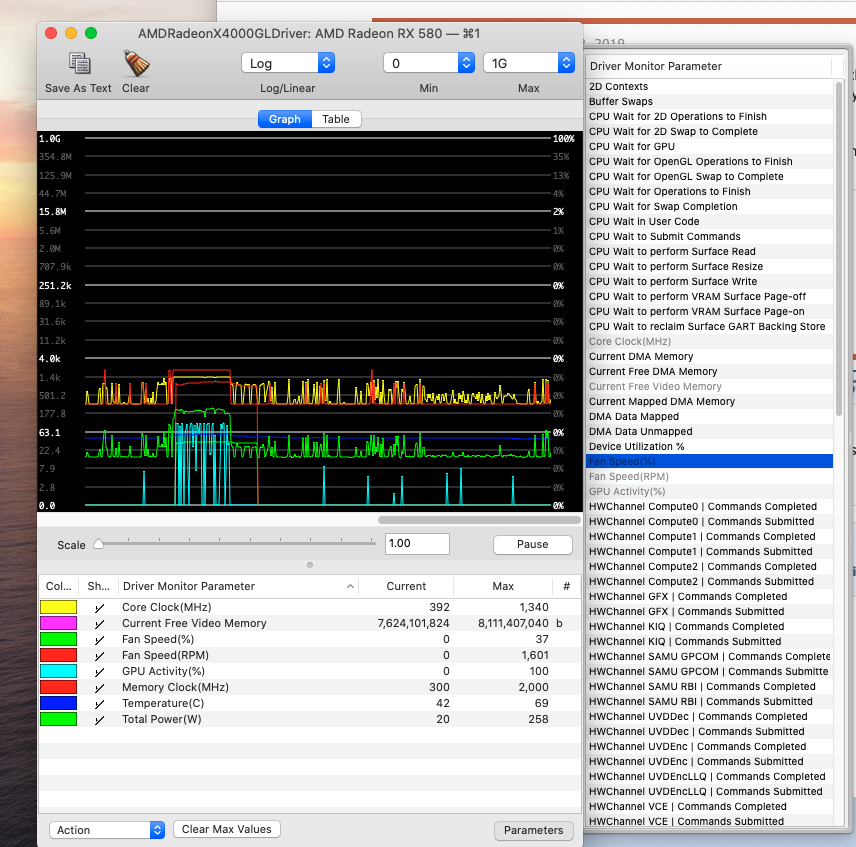
Task: Click blue swatch for Temperature(C)
Action: pyautogui.click(x=58, y=703)
